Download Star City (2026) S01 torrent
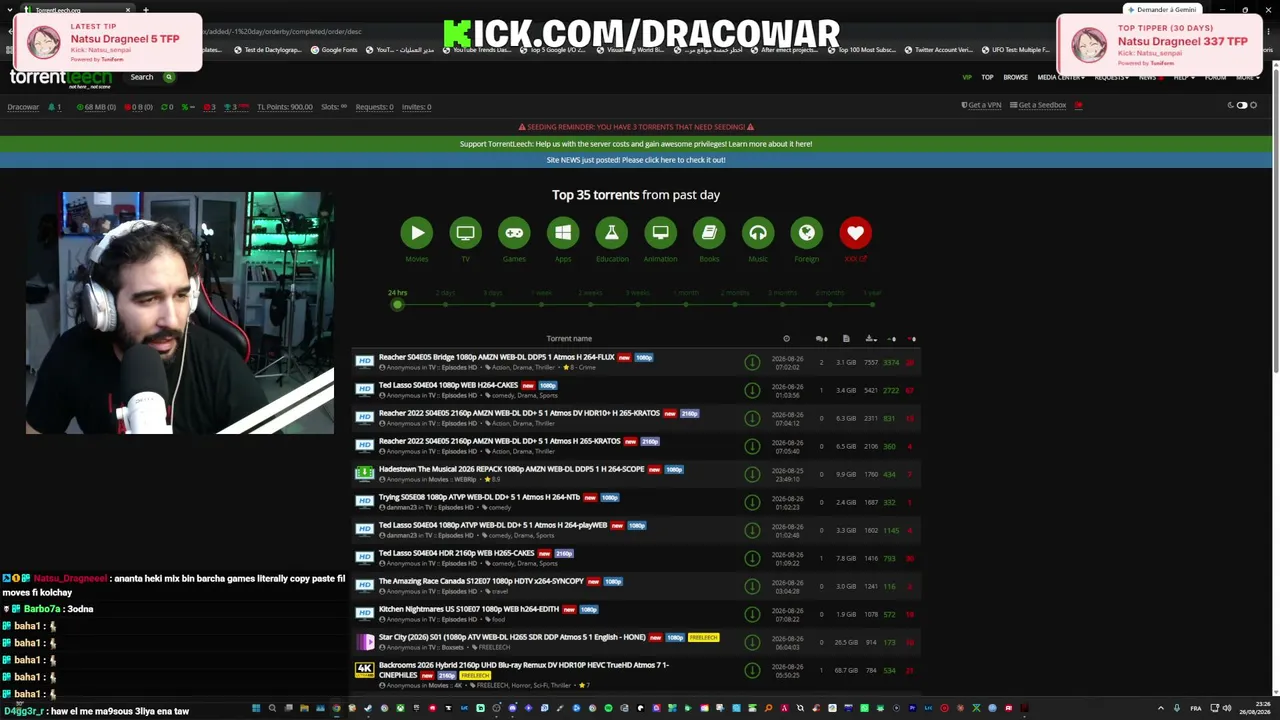The height and width of the screenshot is (720, 1280). pyautogui.click(x=752, y=642)
